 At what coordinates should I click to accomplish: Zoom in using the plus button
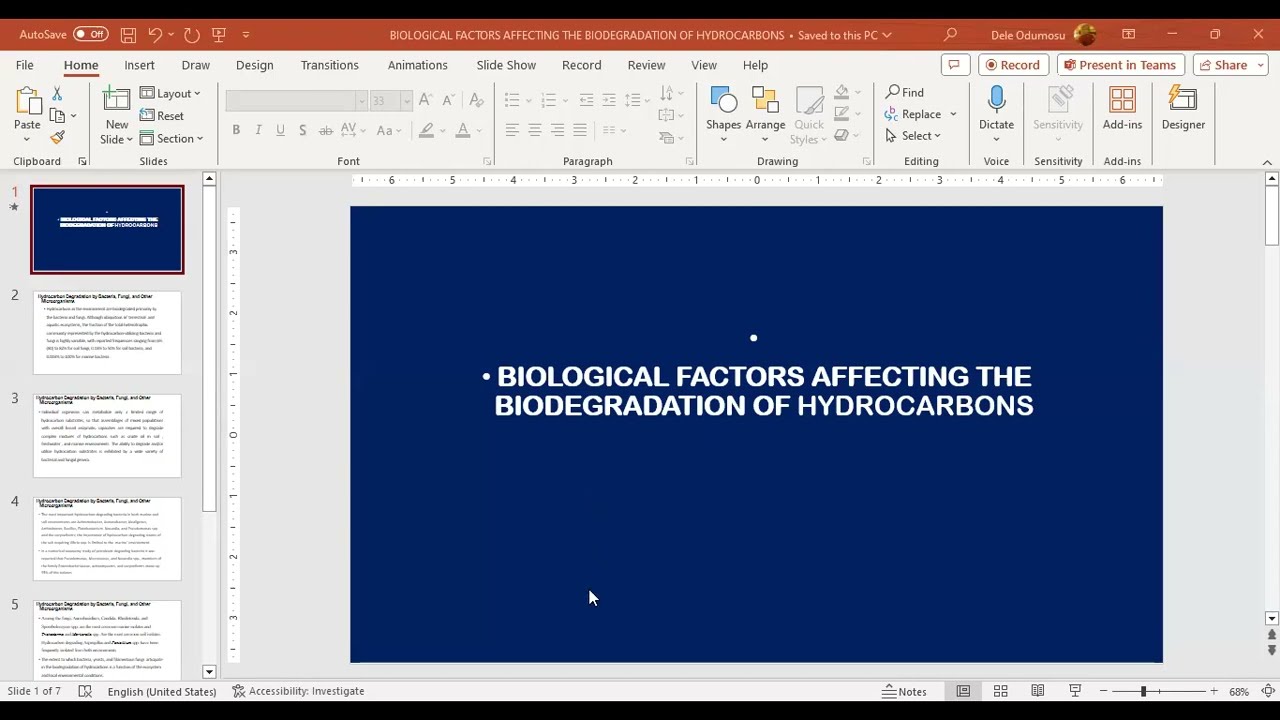[x=1213, y=691]
